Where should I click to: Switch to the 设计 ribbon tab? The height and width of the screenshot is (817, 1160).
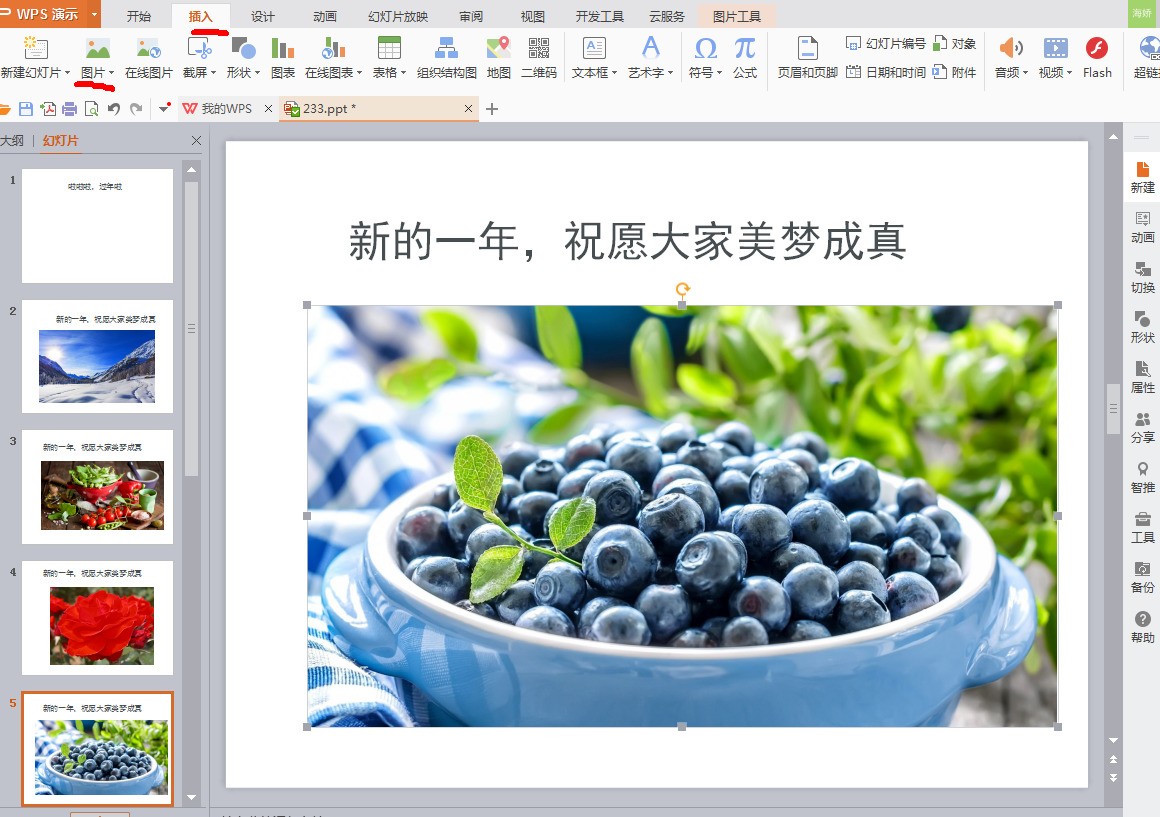[x=263, y=17]
